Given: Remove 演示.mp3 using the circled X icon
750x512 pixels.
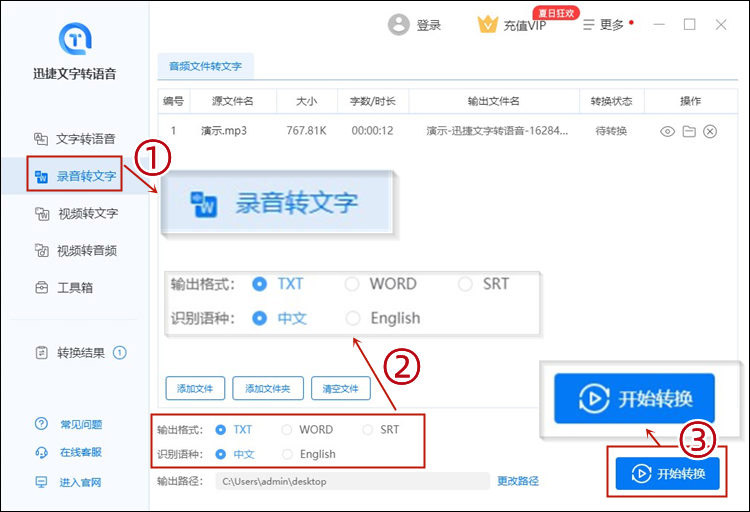Looking at the screenshot, I should click(x=710, y=132).
